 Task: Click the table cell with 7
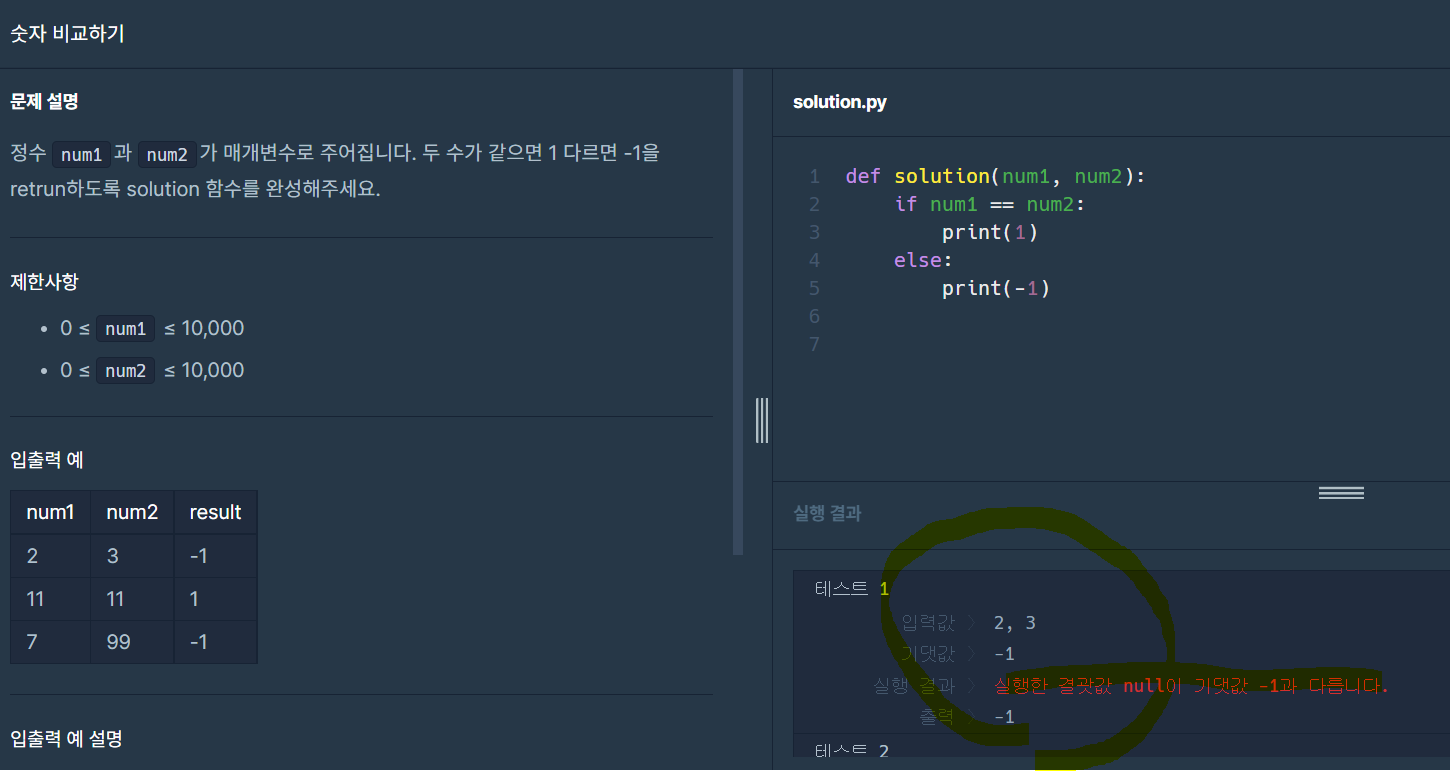click(50, 641)
